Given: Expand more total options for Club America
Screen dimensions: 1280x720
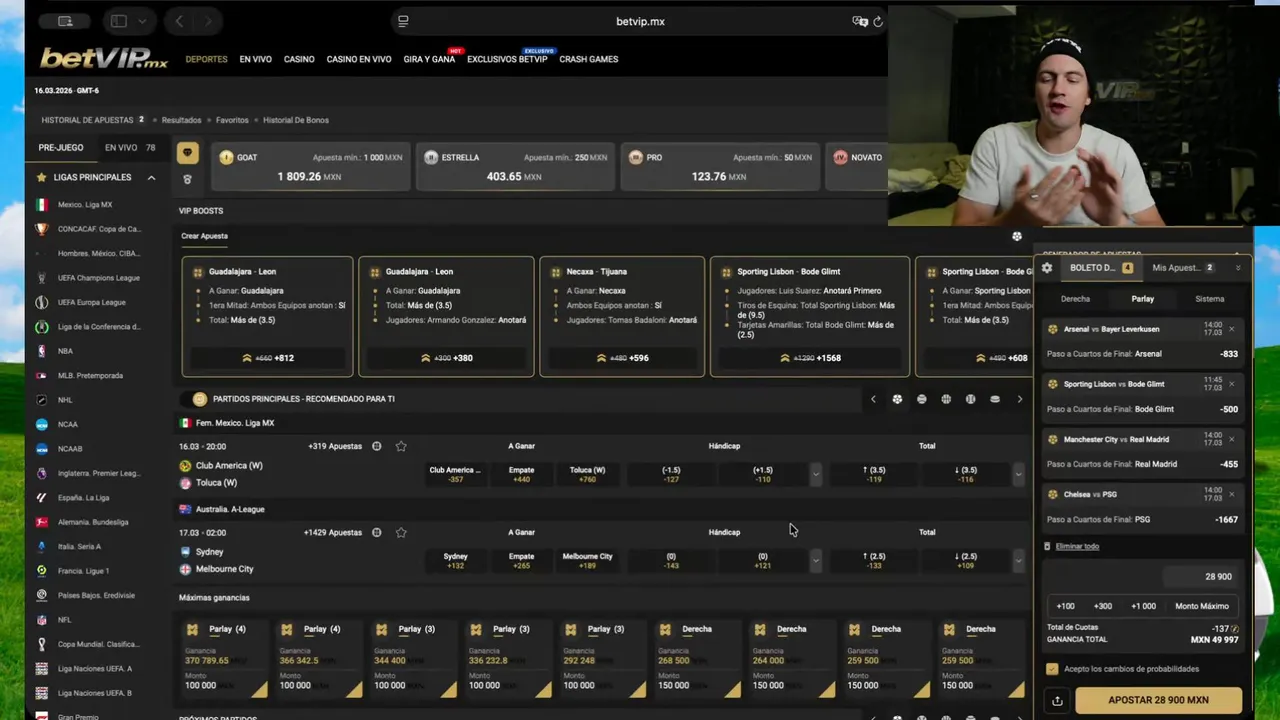Looking at the screenshot, I should pyautogui.click(x=1018, y=474).
